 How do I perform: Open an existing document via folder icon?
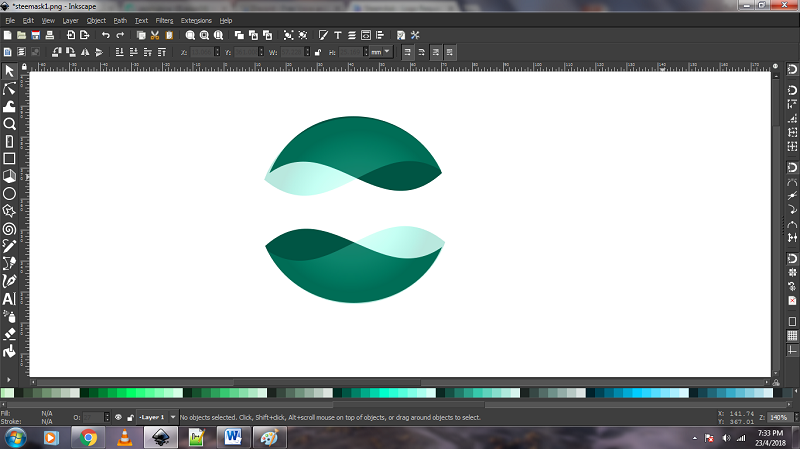click(21, 35)
